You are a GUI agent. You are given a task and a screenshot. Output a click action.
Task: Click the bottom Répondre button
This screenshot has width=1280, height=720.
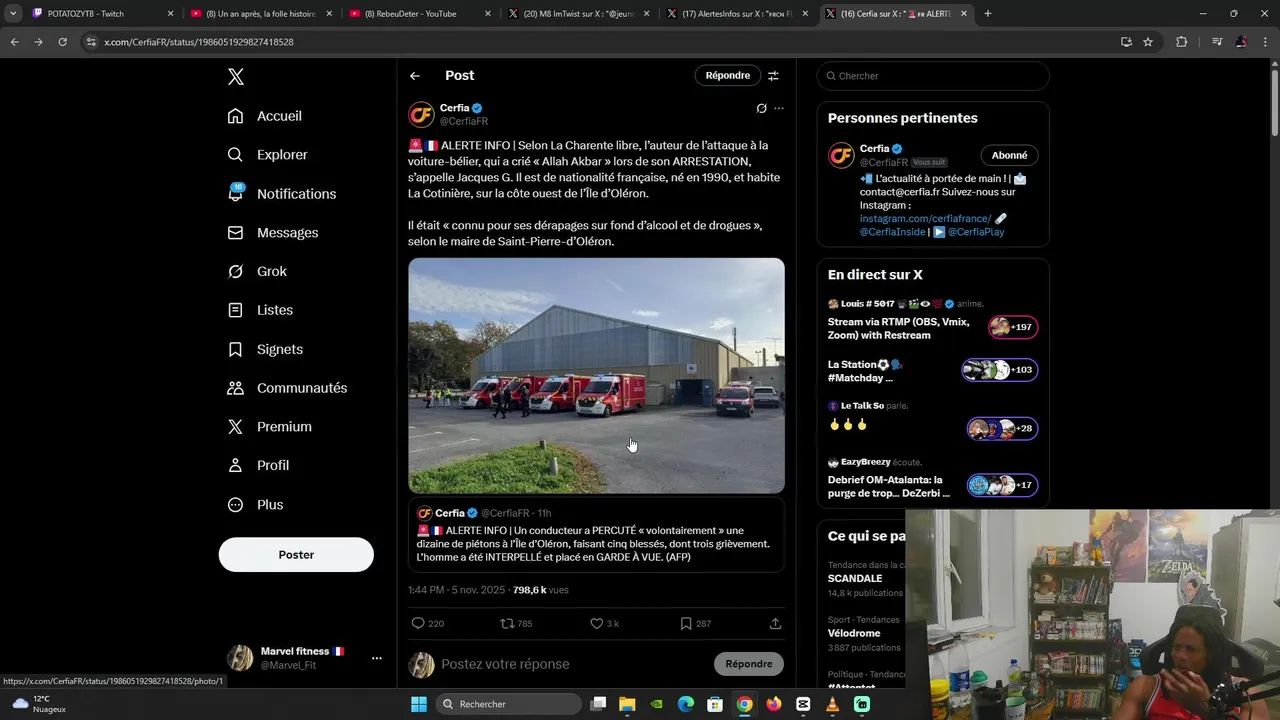749,664
